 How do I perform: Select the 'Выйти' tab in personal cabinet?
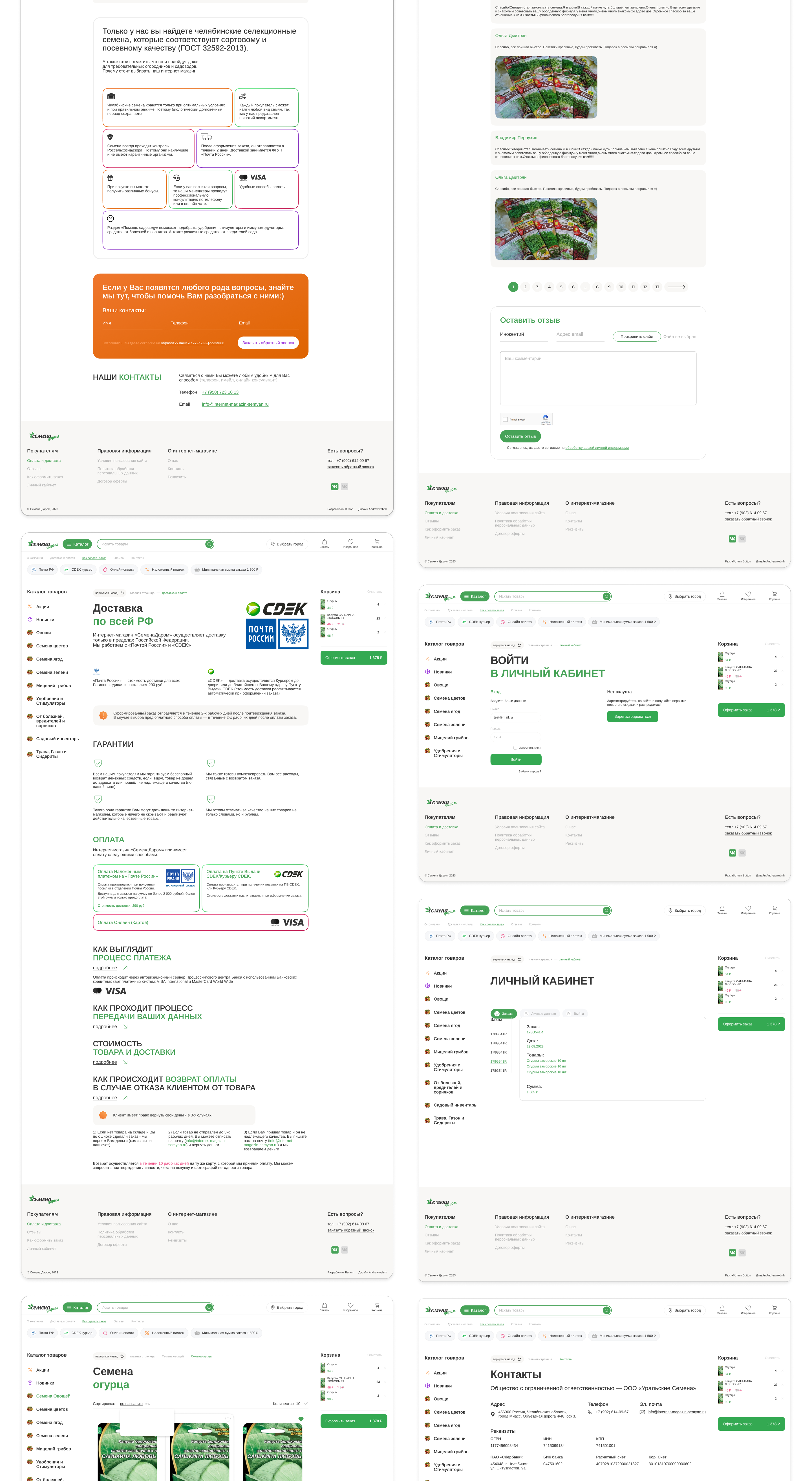click(575, 1014)
